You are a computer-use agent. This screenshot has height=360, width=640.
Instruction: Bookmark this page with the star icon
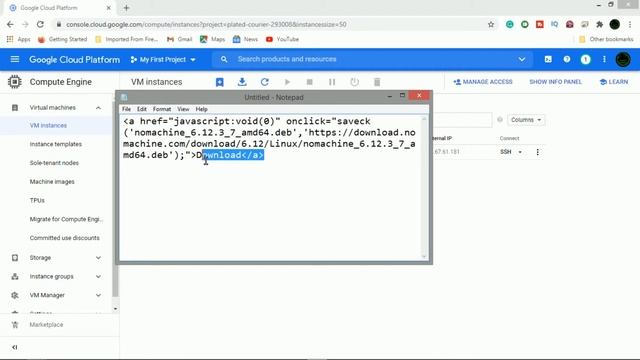pyautogui.click(x=491, y=24)
